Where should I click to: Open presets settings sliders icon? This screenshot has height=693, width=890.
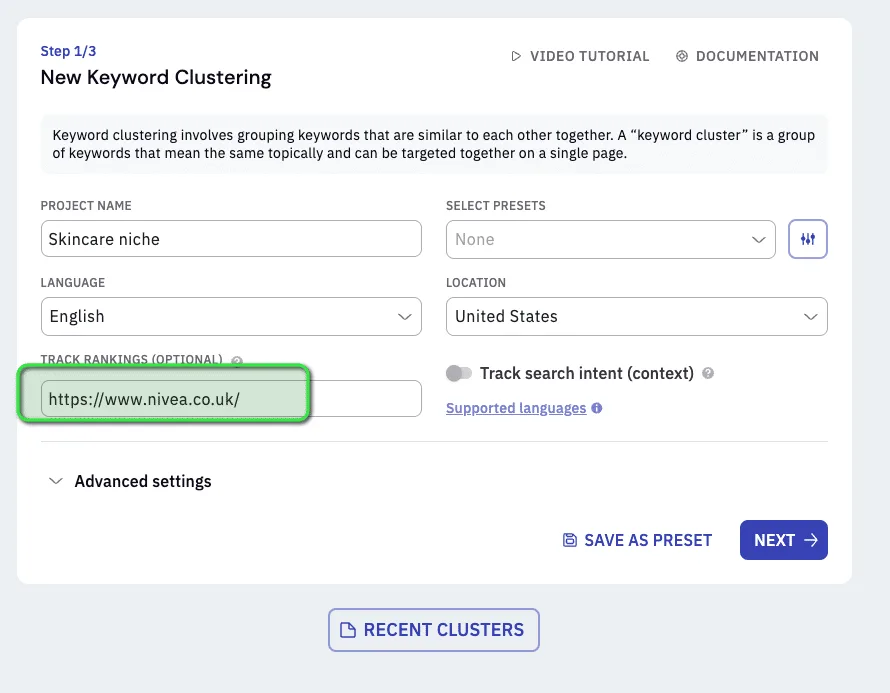click(x=808, y=239)
